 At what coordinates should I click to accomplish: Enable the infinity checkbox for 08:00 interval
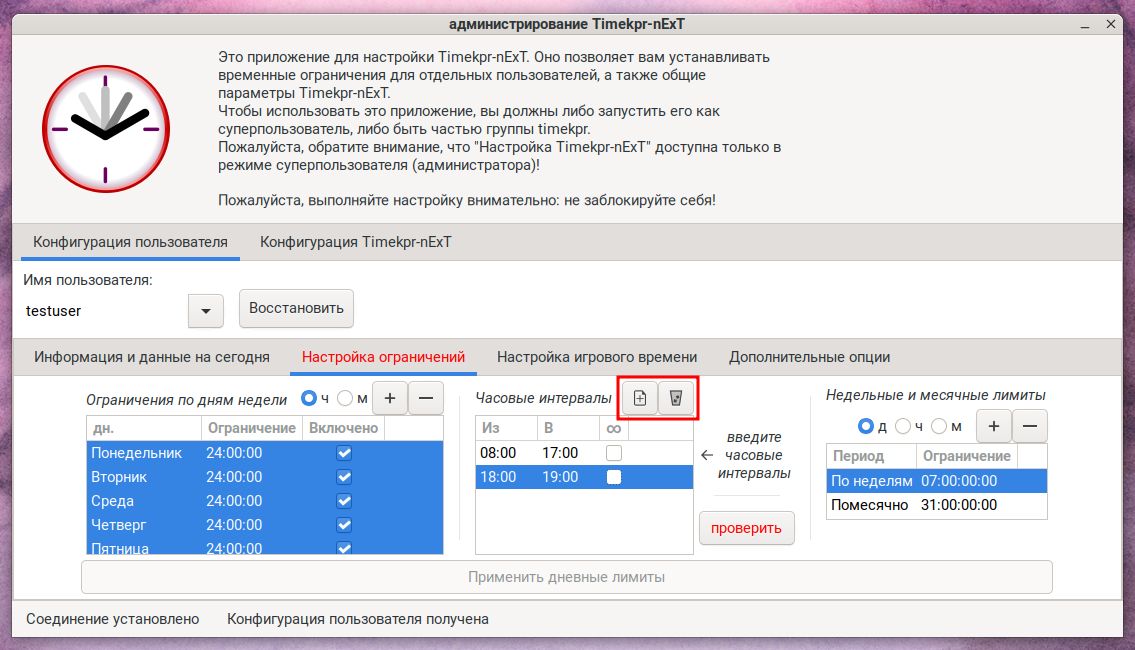click(614, 453)
